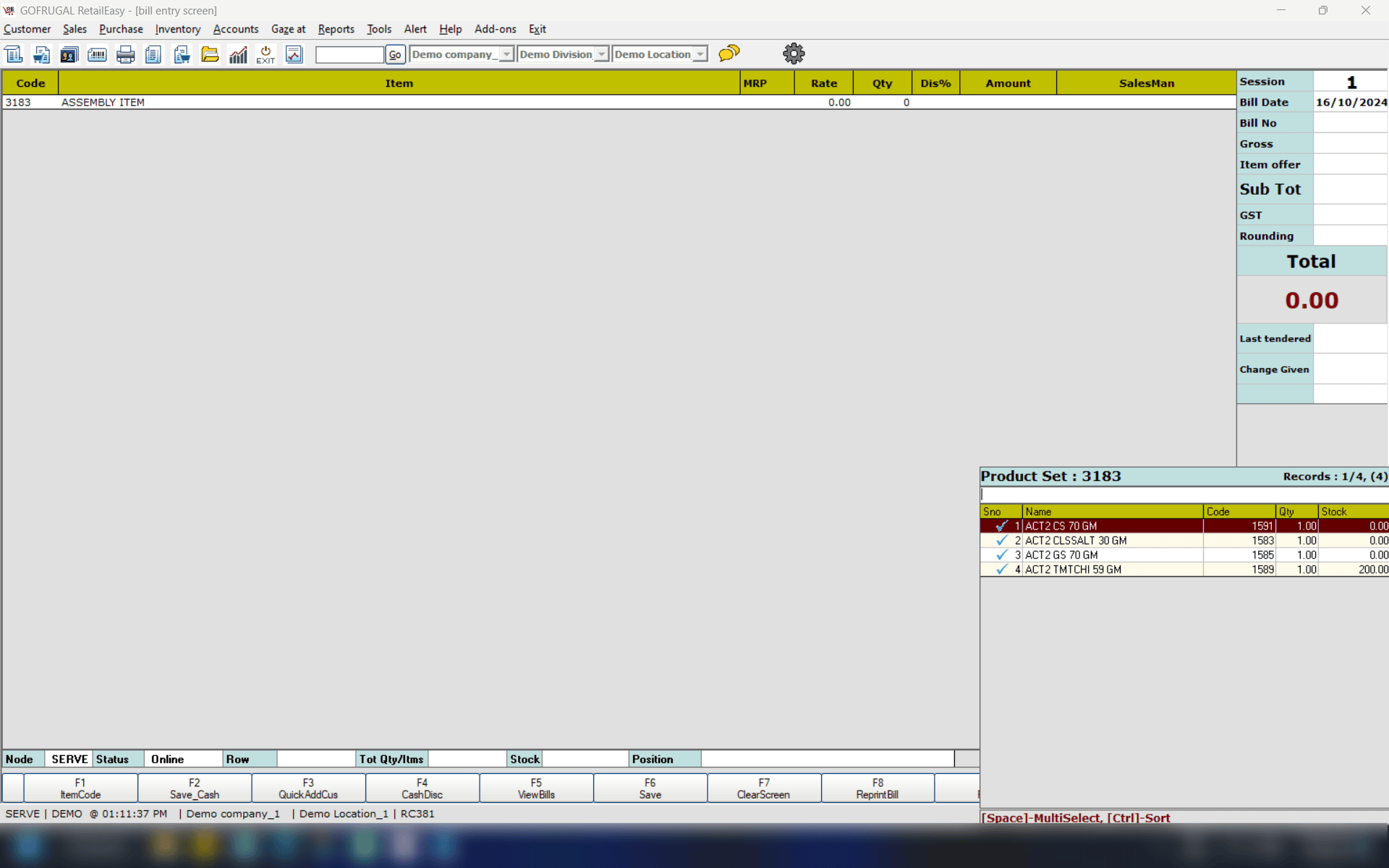Click the chat bubbles icon
The height and width of the screenshot is (868, 1389).
click(729, 53)
